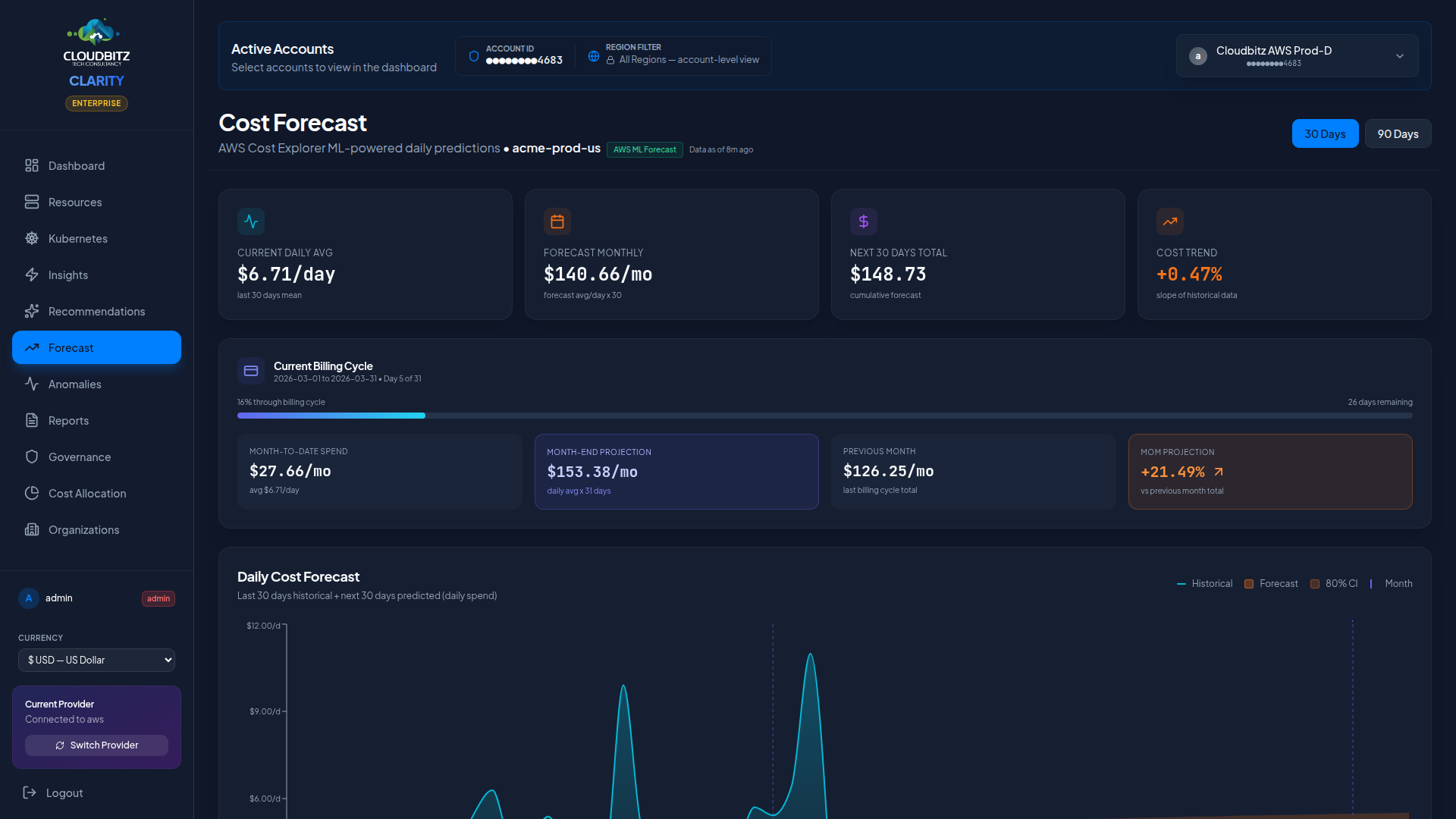Click the blue Historical legend line swatch

1181,584
